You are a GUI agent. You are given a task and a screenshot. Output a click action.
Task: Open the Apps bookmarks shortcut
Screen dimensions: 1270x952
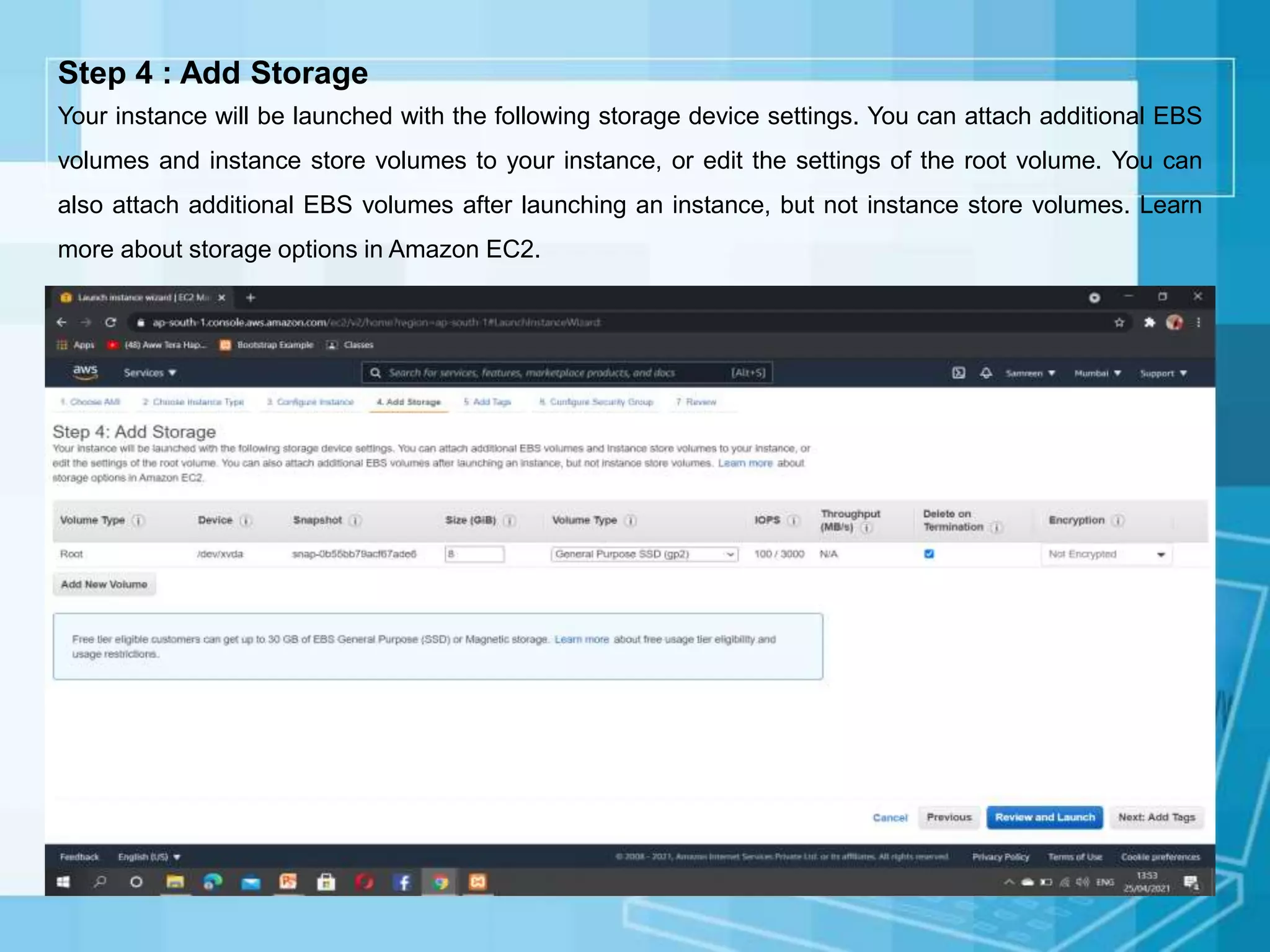[x=76, y=345]
